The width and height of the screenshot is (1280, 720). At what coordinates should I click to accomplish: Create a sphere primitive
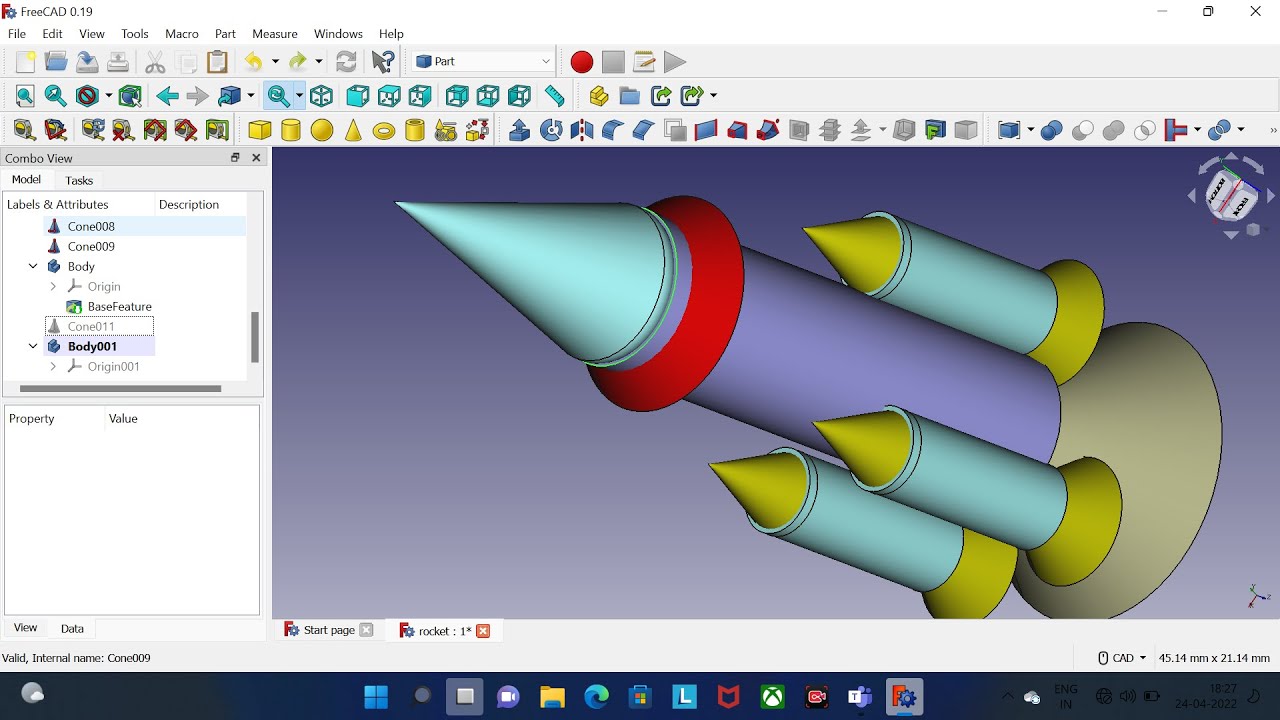coord(322,130)
